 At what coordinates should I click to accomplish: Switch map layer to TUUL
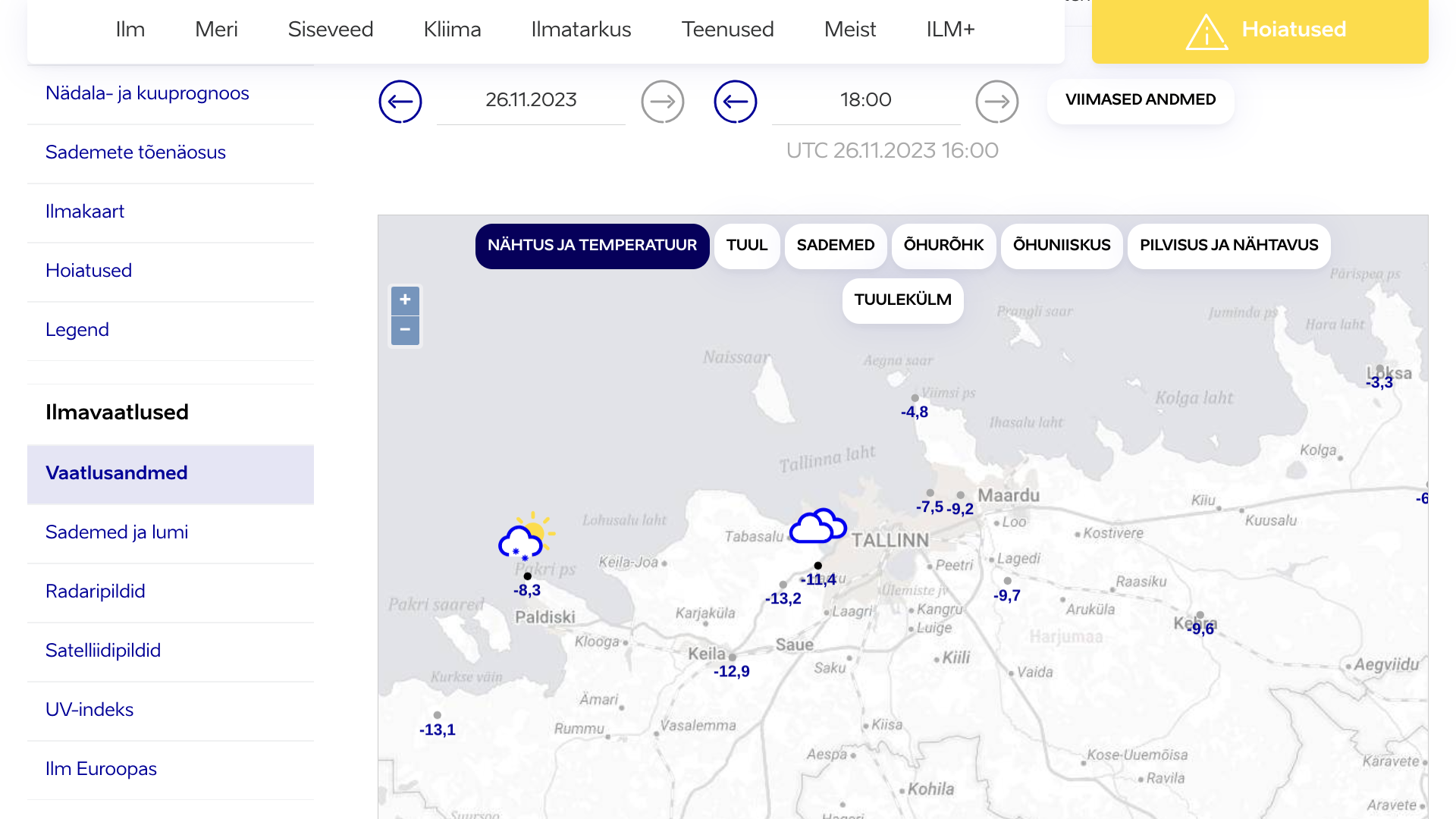(746, 246)
